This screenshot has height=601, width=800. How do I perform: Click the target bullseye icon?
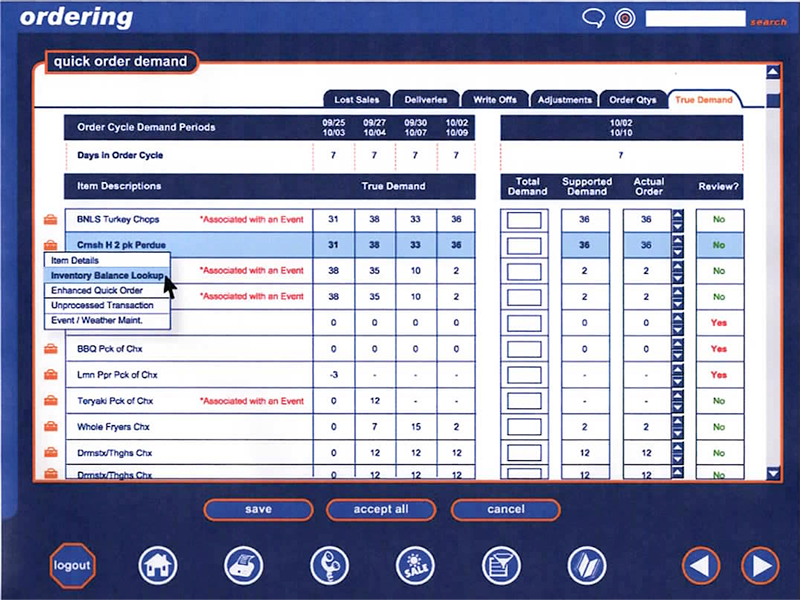coord(625,19)
